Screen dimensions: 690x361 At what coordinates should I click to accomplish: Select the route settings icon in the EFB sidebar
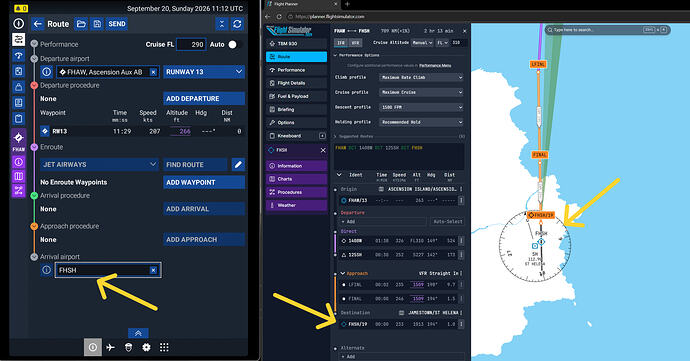point(18,40)
